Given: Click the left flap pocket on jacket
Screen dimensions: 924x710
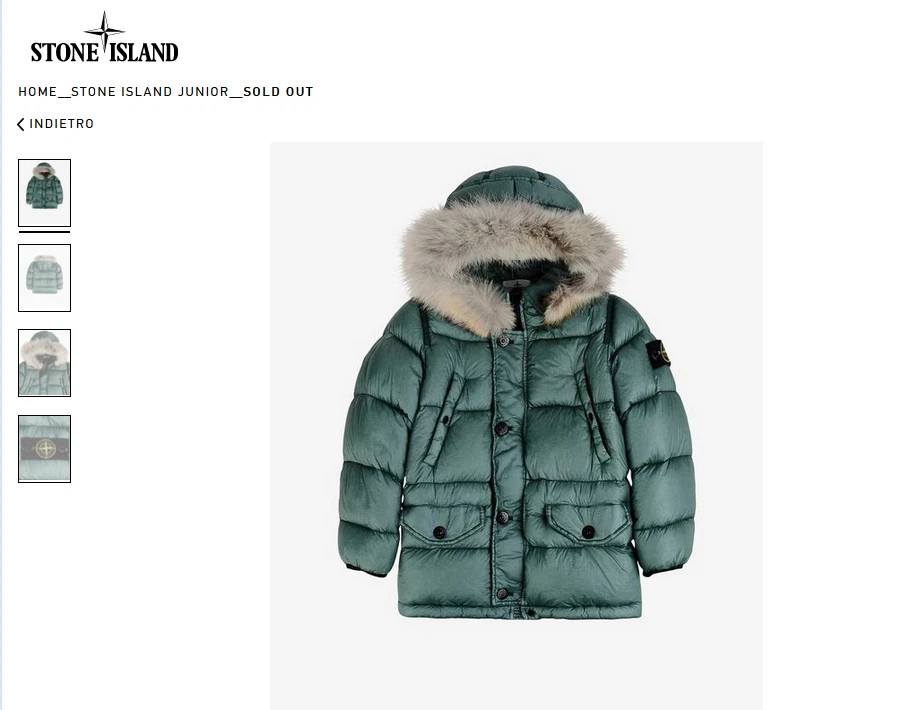Looking at the screenshot, I should (445, 523).
